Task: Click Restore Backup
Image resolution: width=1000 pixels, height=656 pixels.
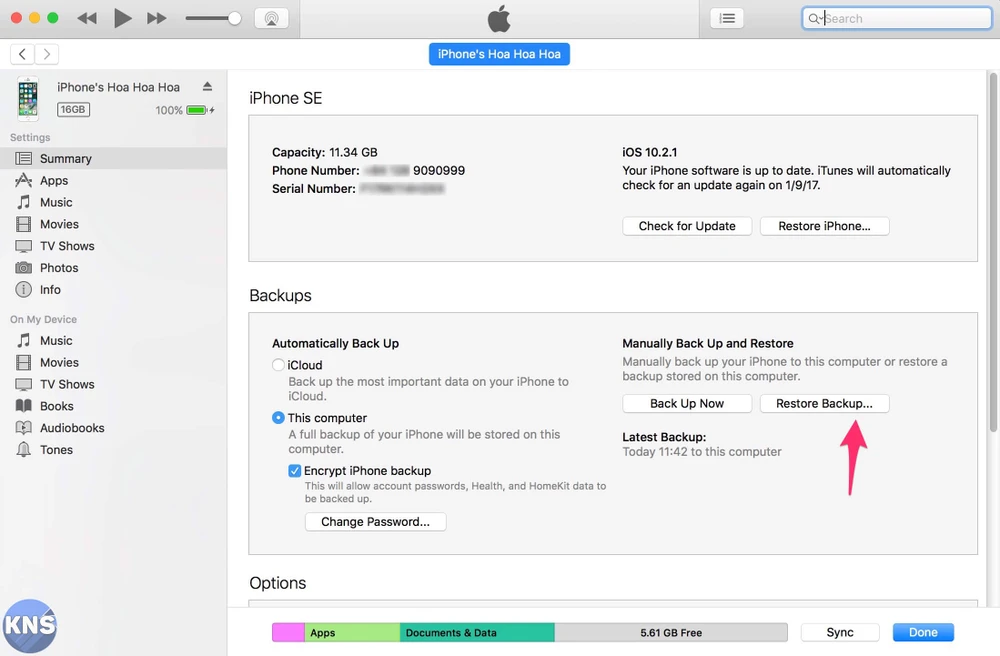Action: coord(824,403)
